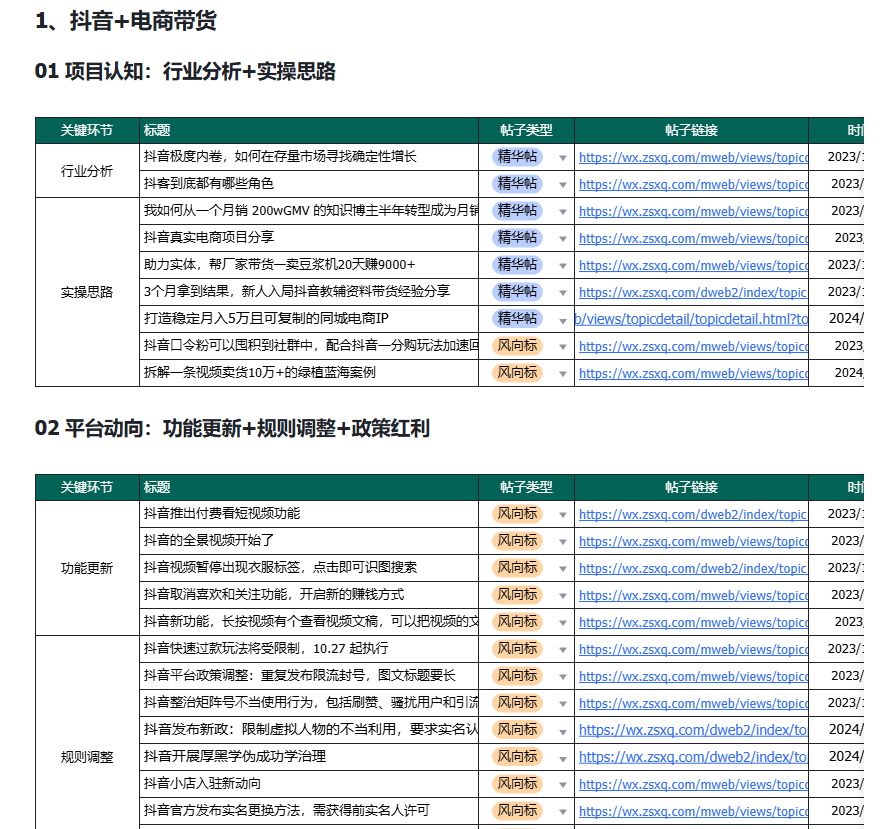Click 风向标 tag for 抖音取消喜欢和关注功能
Image resolution: width=884 pixels, height=829 pixels.
pyautogui.click(x=517, y=594)
